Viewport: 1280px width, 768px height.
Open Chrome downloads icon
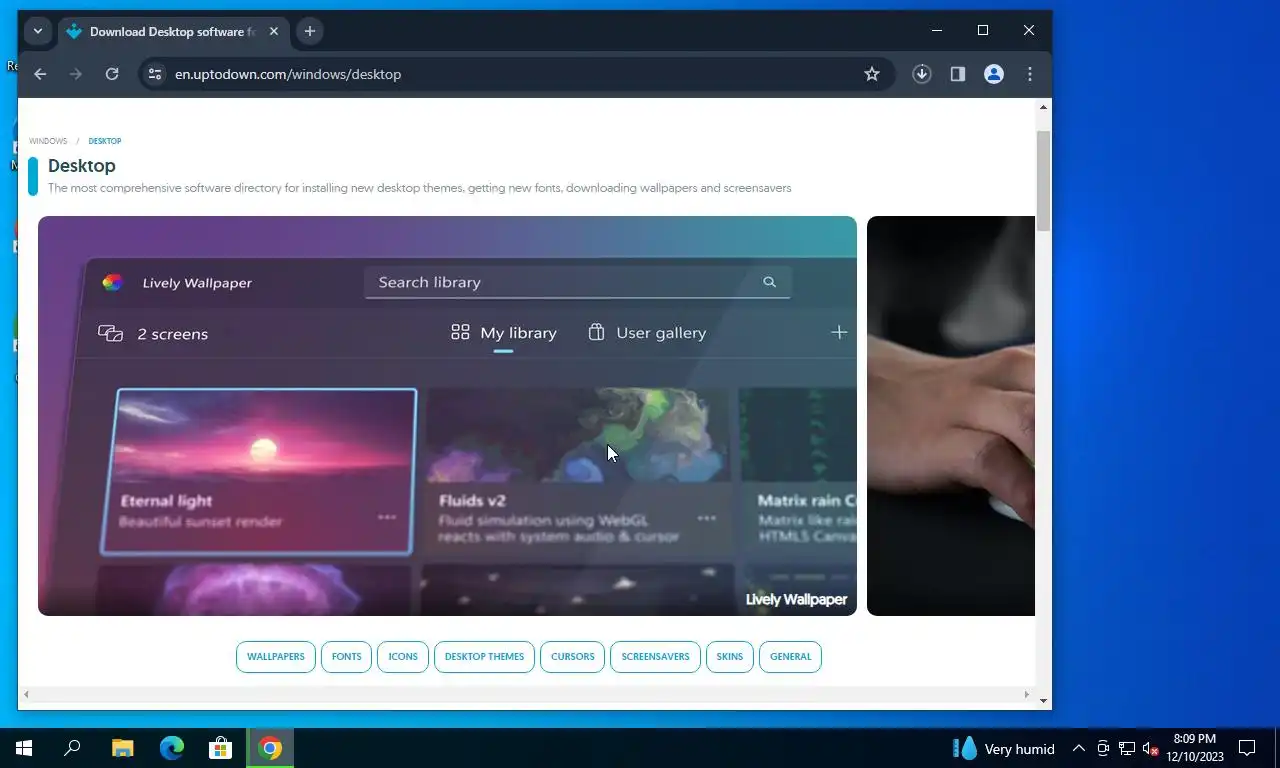[922, 74]
